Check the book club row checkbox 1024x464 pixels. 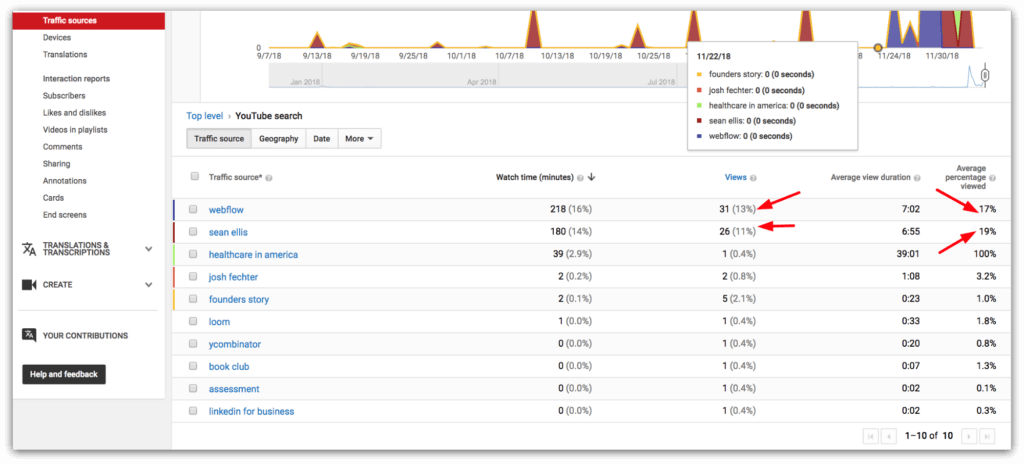point(193,366)
